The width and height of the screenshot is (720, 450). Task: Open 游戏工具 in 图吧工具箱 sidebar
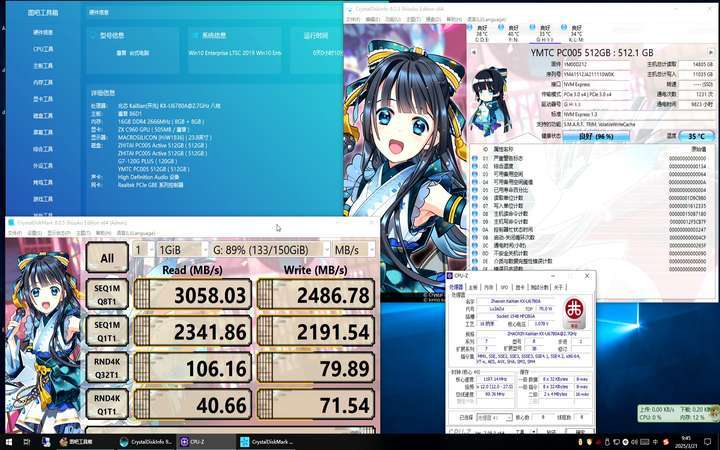pyautogui.click(x=43, y=199)
